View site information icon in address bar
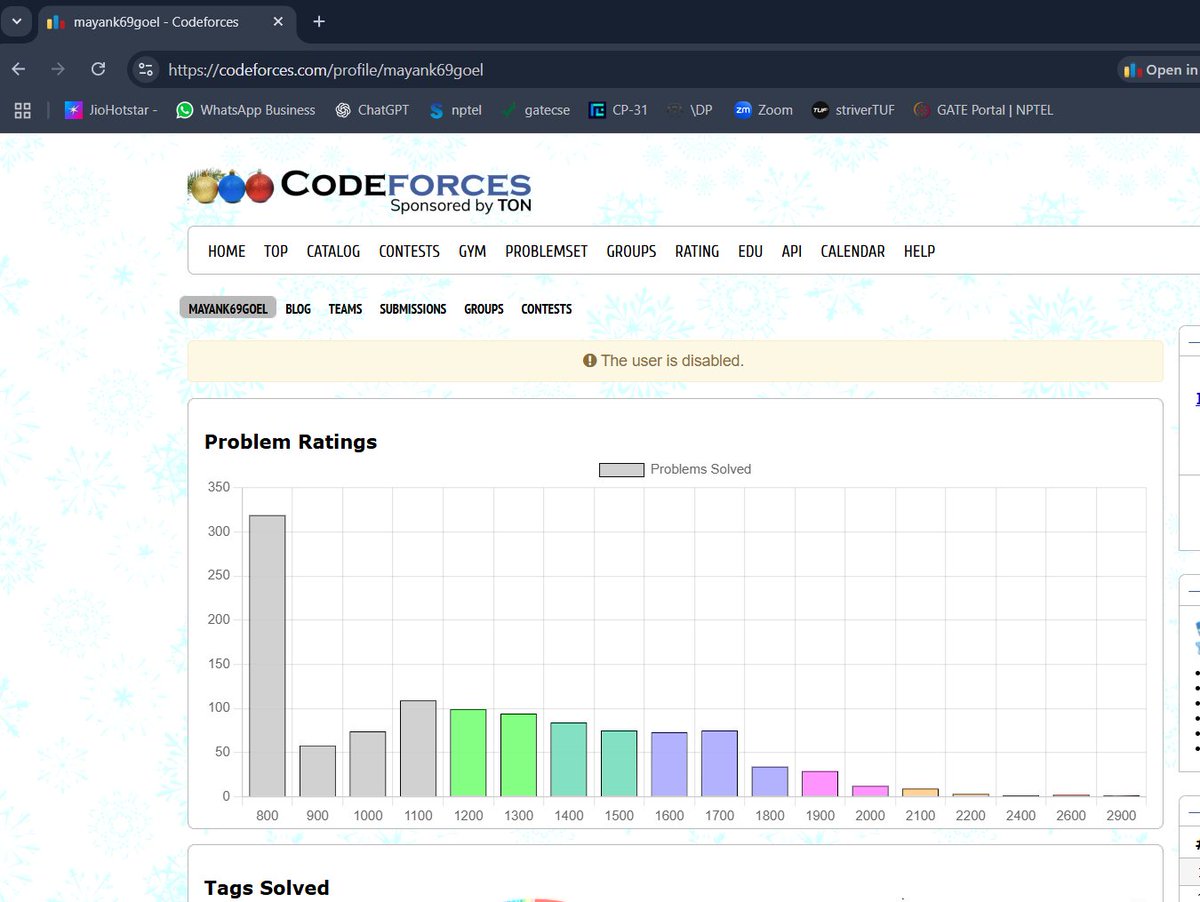This screenshot has height=902, width=1200. (146, 69)
